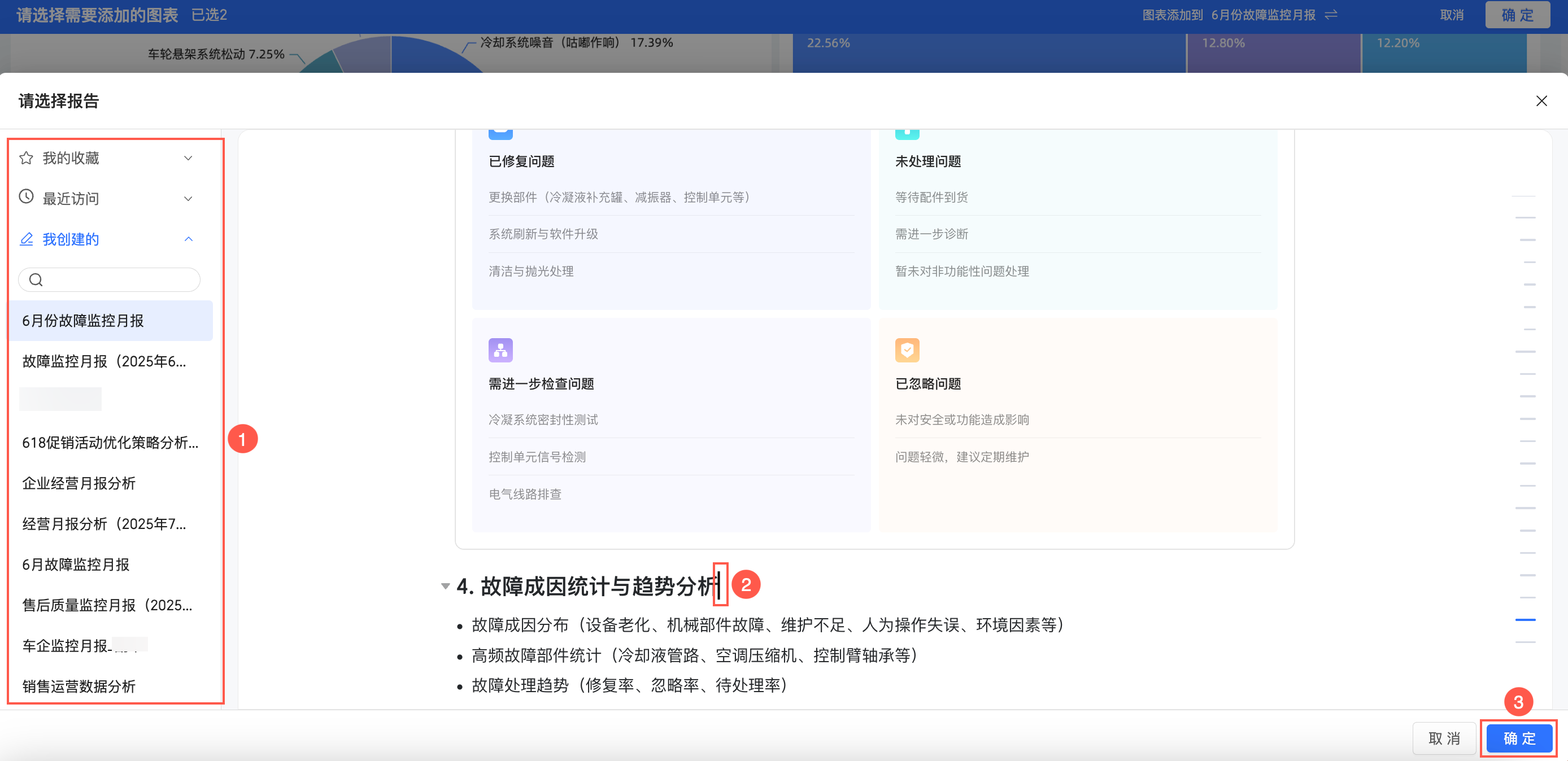Click the clock icon beside 最近访问
Screen dimensions: 1568x761
26,196
